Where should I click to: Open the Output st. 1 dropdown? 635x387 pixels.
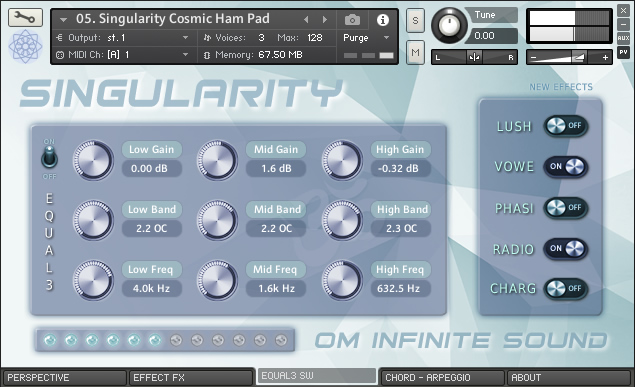pos(121,38)
